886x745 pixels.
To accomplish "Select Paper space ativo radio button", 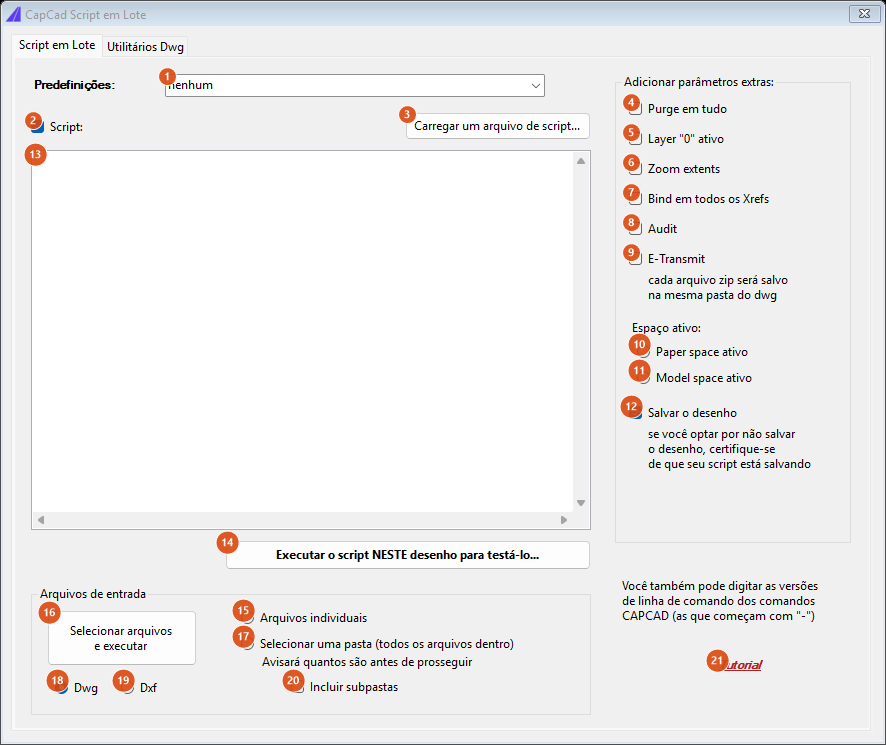I will click(644, 352).
